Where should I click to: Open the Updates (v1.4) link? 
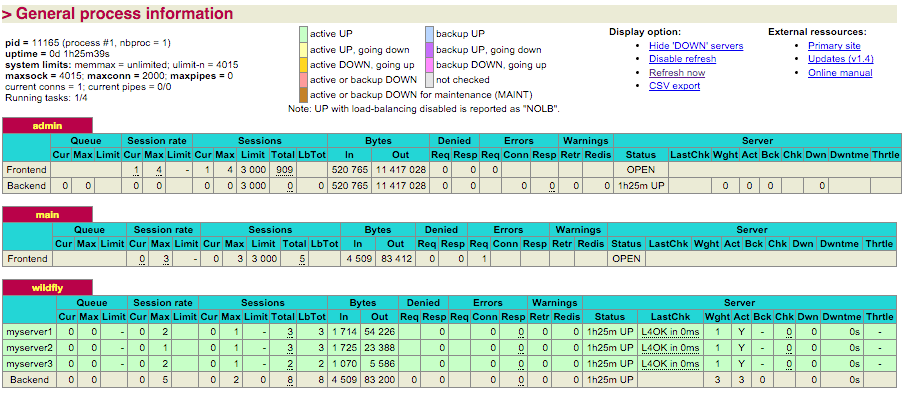(841, 59)
